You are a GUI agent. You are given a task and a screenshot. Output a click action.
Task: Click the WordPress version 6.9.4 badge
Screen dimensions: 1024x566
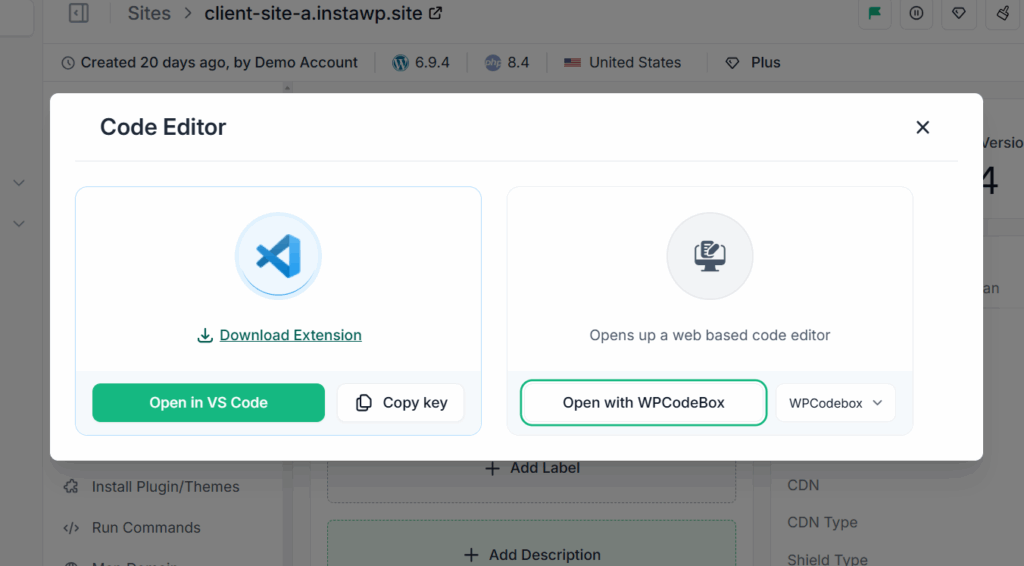pos(421,63)
